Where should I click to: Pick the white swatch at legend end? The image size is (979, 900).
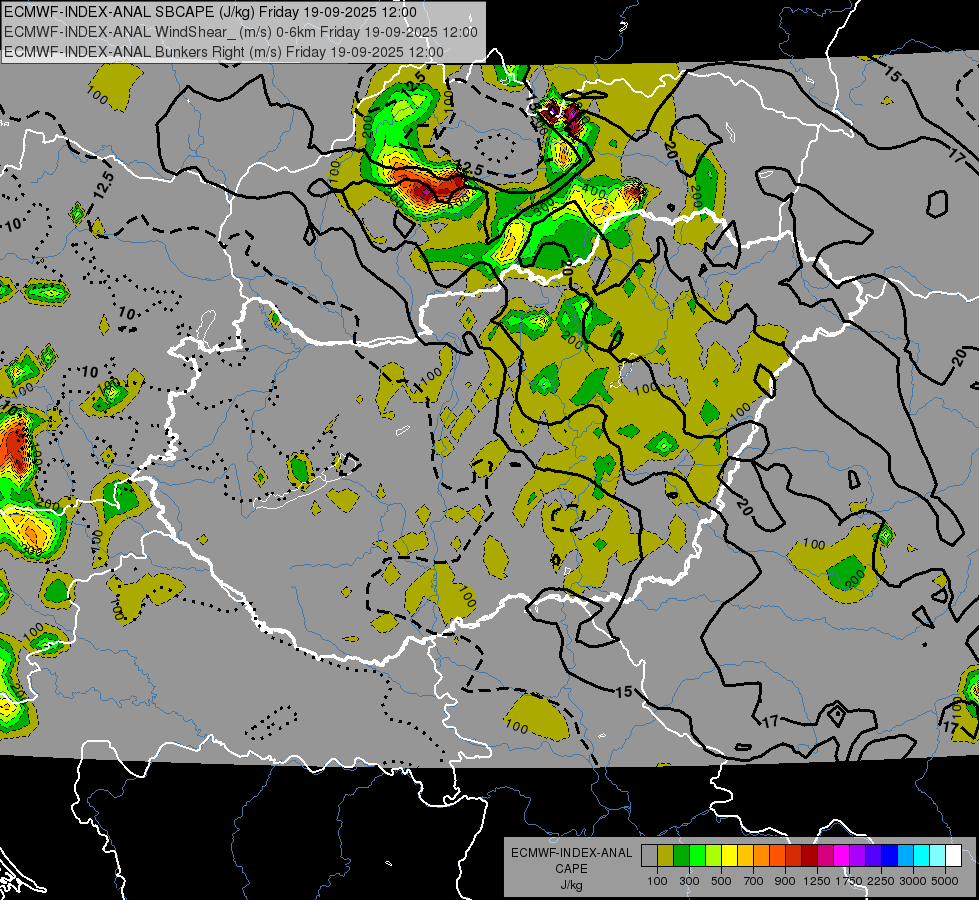click(x=953, y=855)
